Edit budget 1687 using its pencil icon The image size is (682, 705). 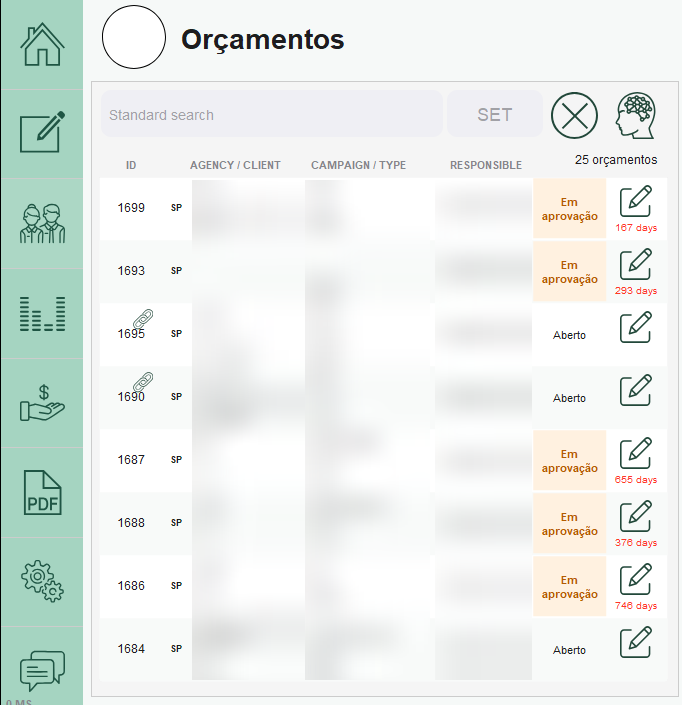coord(636,453)
